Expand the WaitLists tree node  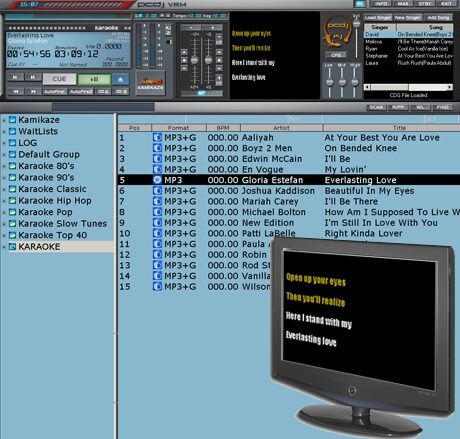tap(4, 132)
